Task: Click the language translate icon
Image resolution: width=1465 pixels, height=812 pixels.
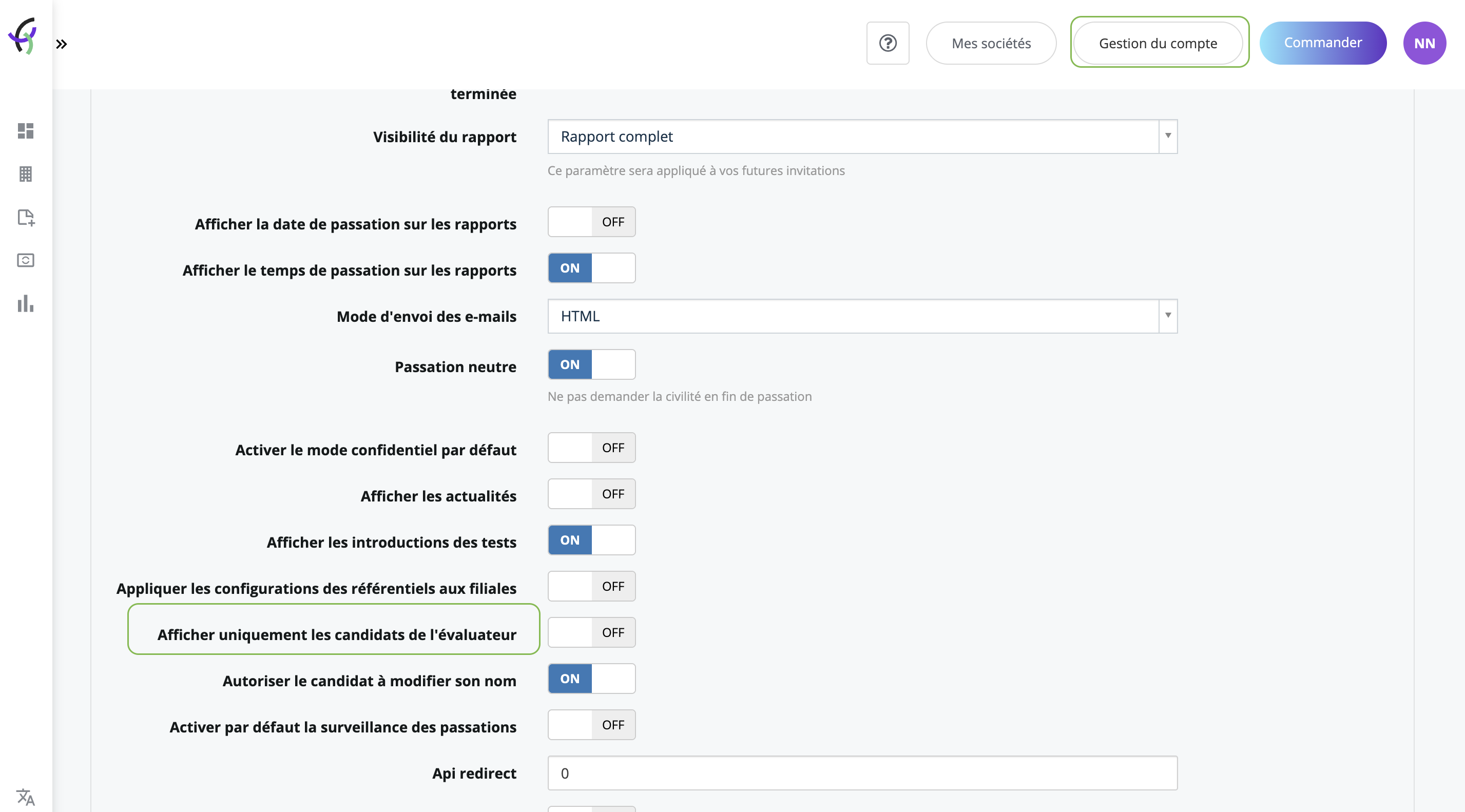Action: [x=26, y=797]
